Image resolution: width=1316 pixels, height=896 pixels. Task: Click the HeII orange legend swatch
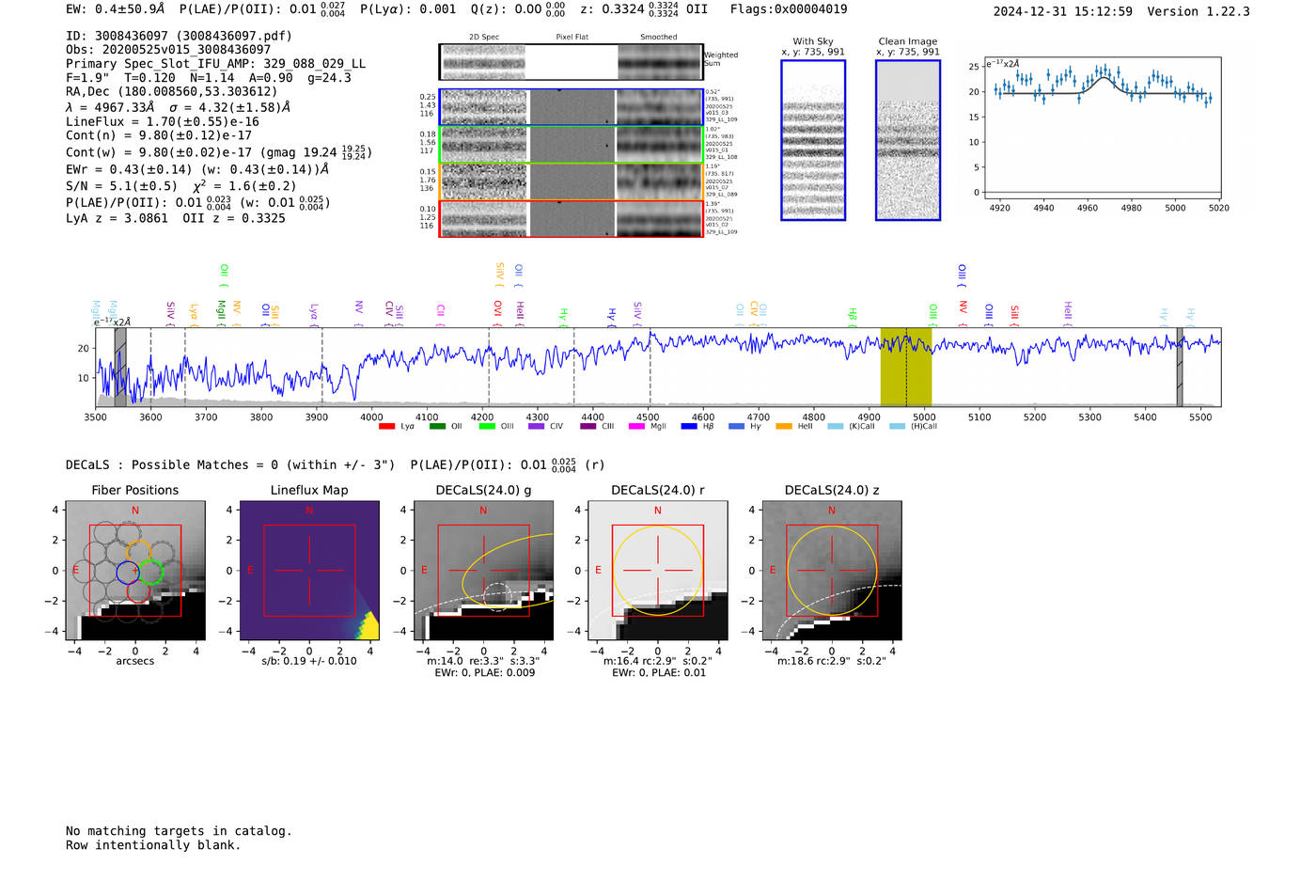[784, 427]
